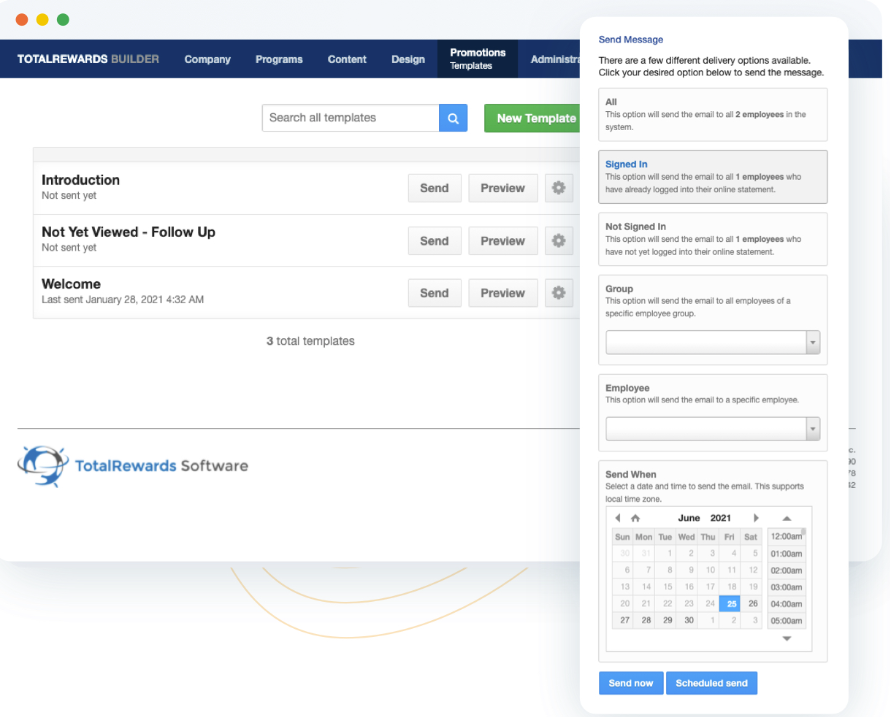Image resolution: width=890 pixels, height=717 pixels.
Task: Open settings gear for Not Yet Viewed template
Action: [x=558, y=240]
